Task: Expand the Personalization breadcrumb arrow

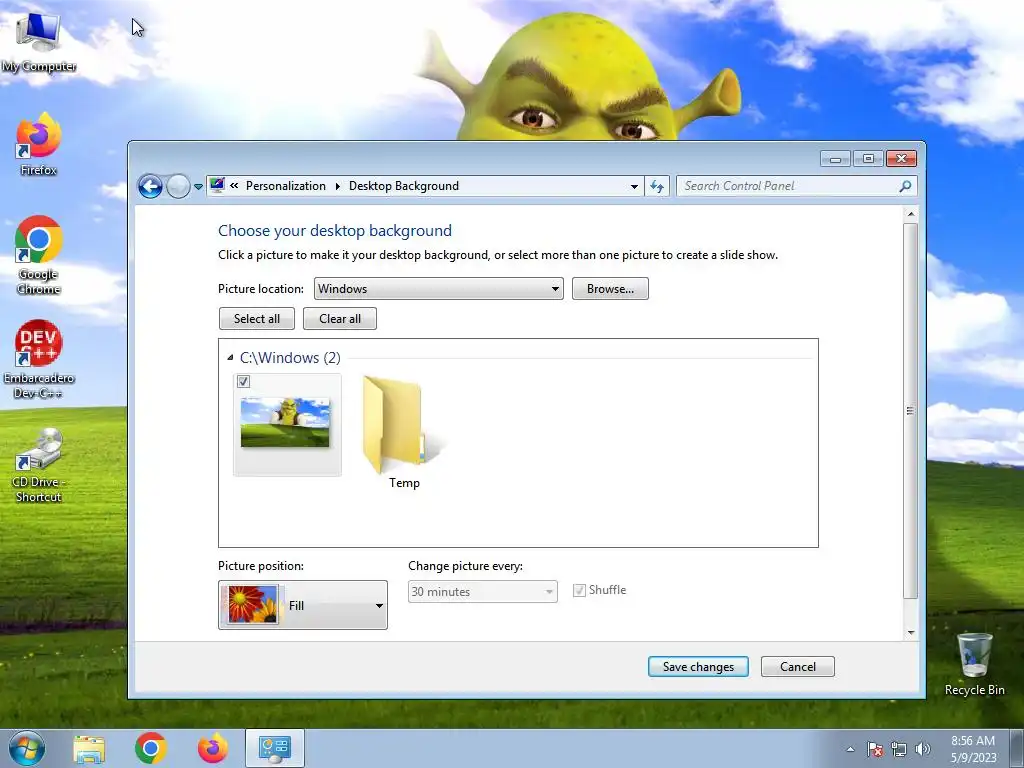Action: coord(338,186)
